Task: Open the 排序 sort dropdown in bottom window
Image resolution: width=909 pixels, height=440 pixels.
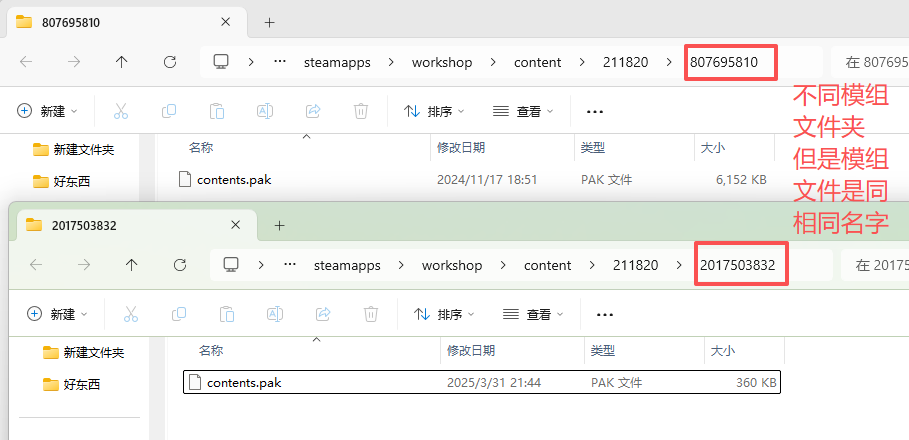Action: (x=444, y=314)
